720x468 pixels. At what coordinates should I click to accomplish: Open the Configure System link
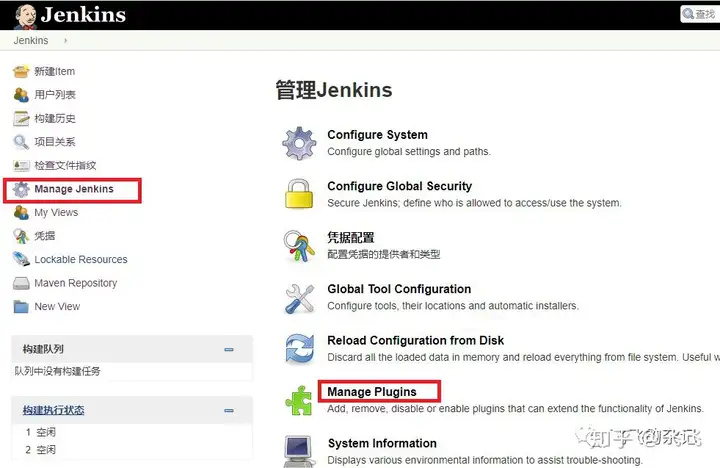click(377, 135)
